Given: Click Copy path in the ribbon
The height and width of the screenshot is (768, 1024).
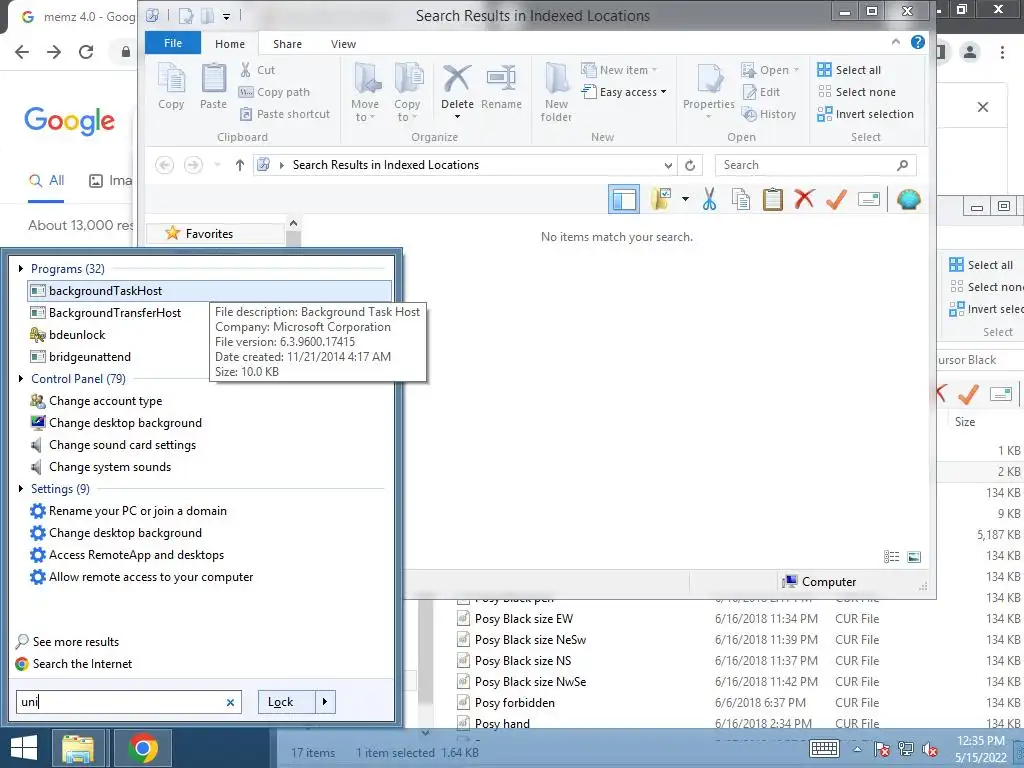Looking at the screenshot, I should click(x=274, y=92).
